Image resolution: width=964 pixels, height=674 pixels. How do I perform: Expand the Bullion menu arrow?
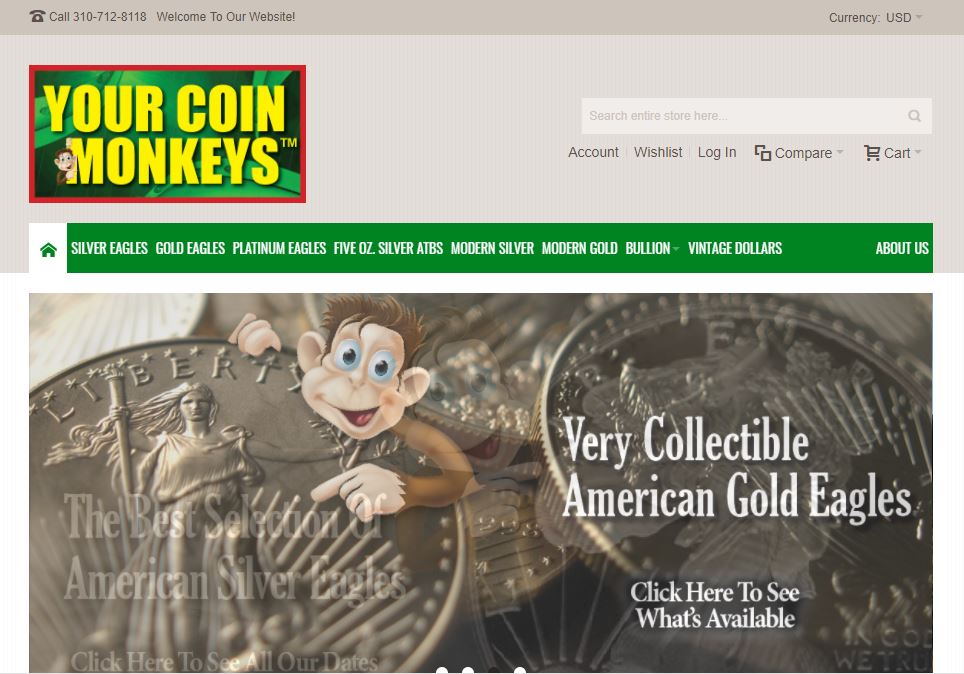[x=676, y=248]
